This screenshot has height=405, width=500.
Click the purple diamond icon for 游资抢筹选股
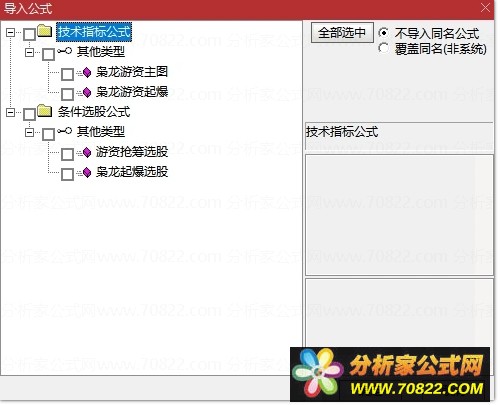coord(87,152)
